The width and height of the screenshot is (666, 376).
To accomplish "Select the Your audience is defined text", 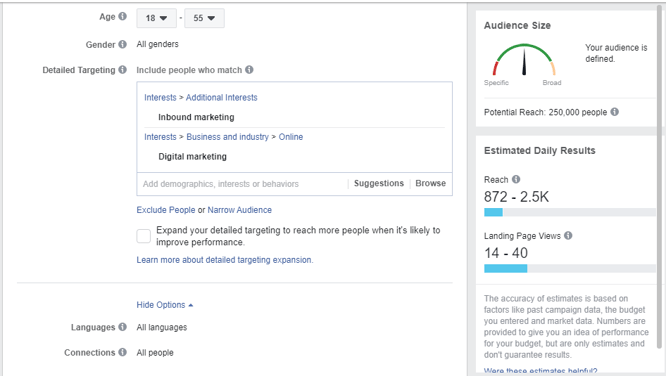I will pos(616,53).
